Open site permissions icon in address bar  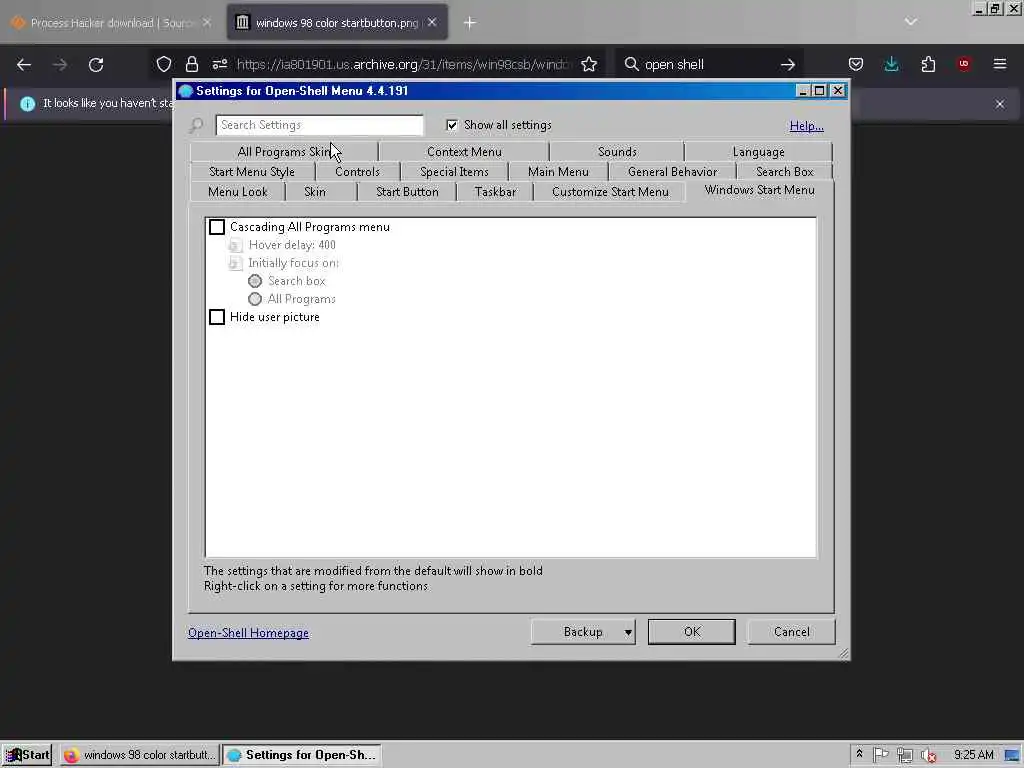219,64
